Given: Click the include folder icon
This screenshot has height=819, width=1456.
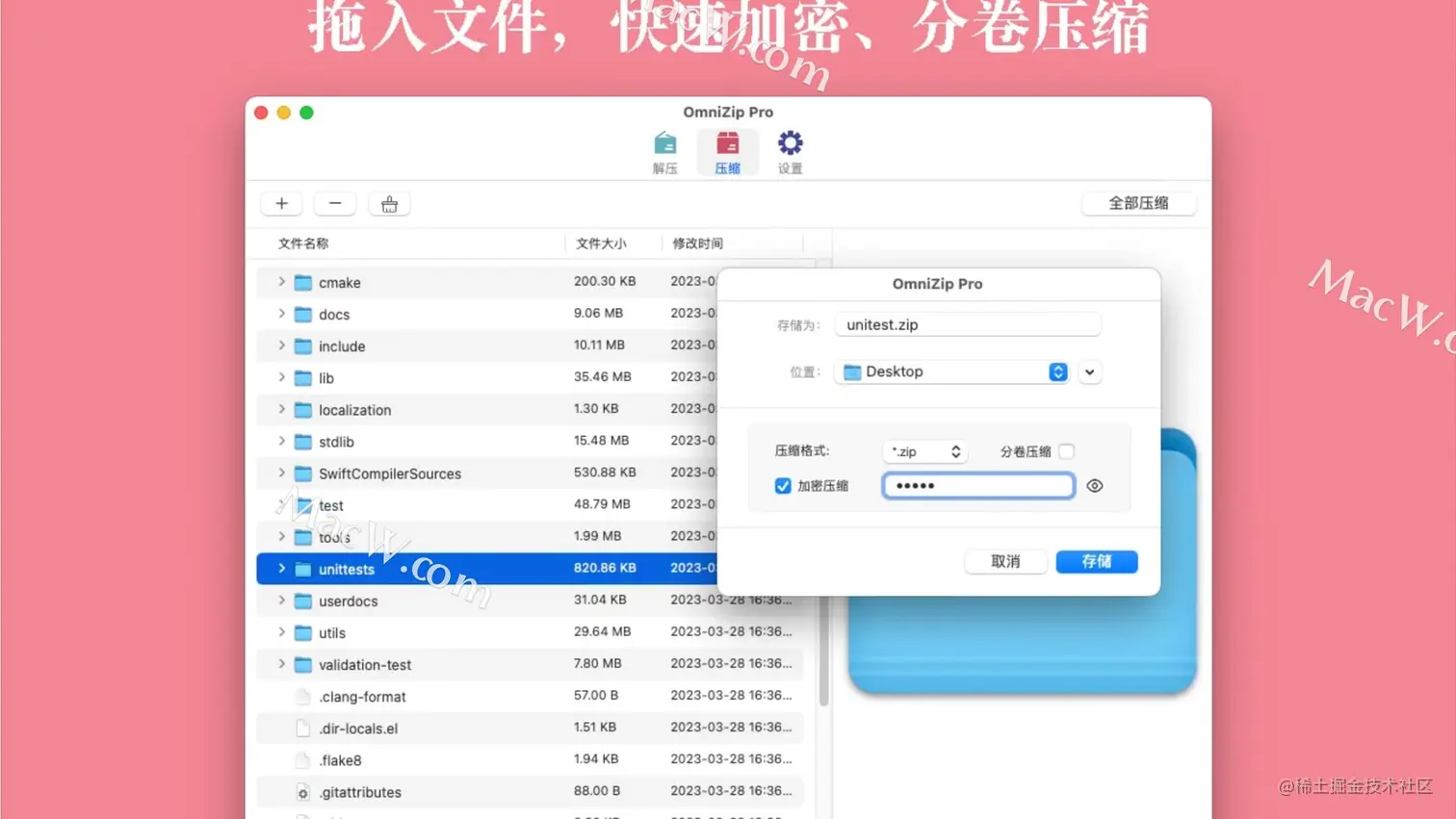Looking at the screenshot, I should [302, 346].
